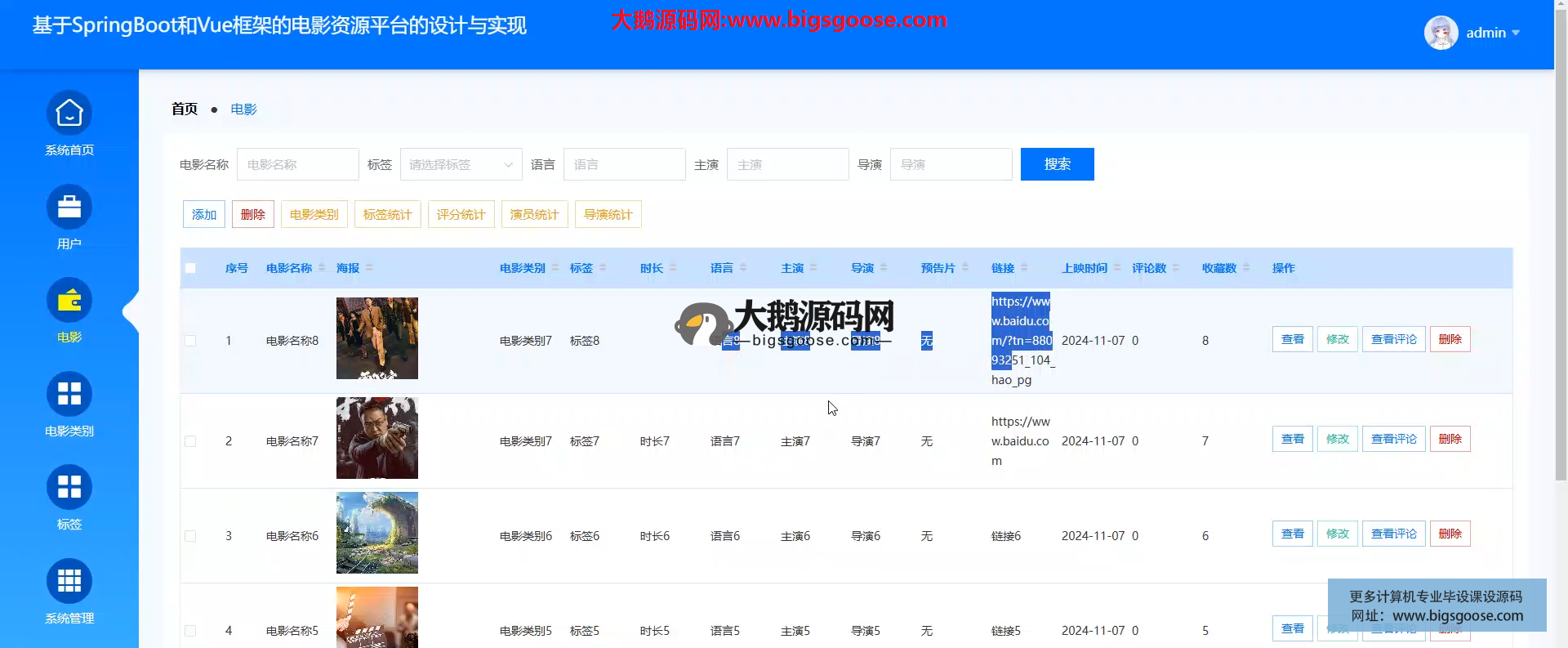Toggle the select-all header checkbox
The width and height of the screenshot is (1568, 648).
tap(190, 268)
